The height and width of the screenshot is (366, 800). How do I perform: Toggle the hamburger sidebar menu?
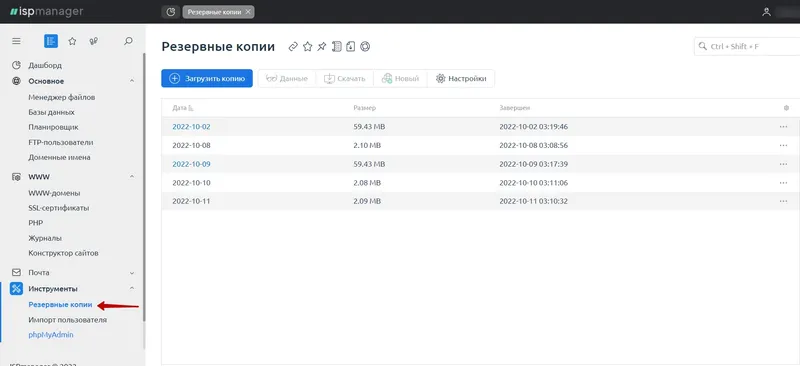pos(16,41)
